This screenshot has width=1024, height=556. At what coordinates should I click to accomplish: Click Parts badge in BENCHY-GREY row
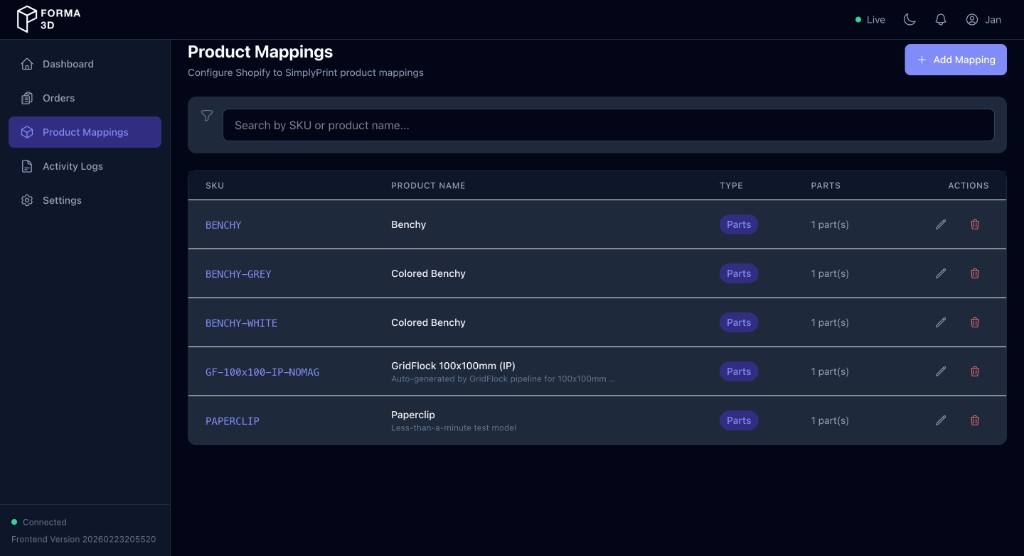coord(739,273)
